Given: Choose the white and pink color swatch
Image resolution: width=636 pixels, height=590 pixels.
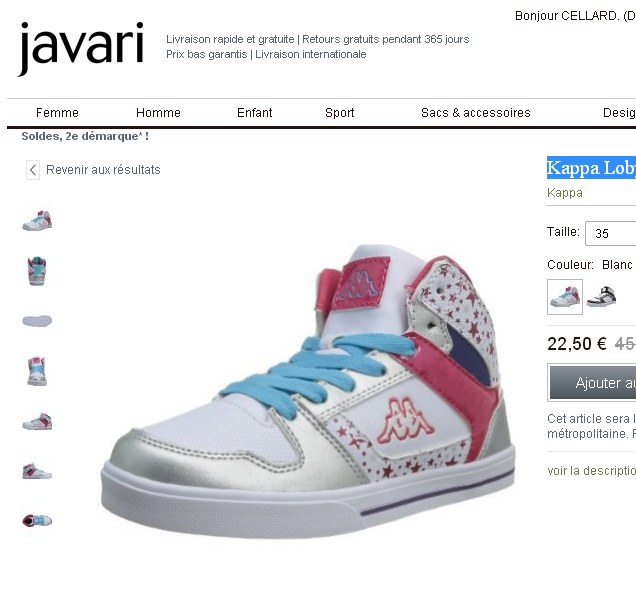Looking at the screenshot, I should pos(565,297).
